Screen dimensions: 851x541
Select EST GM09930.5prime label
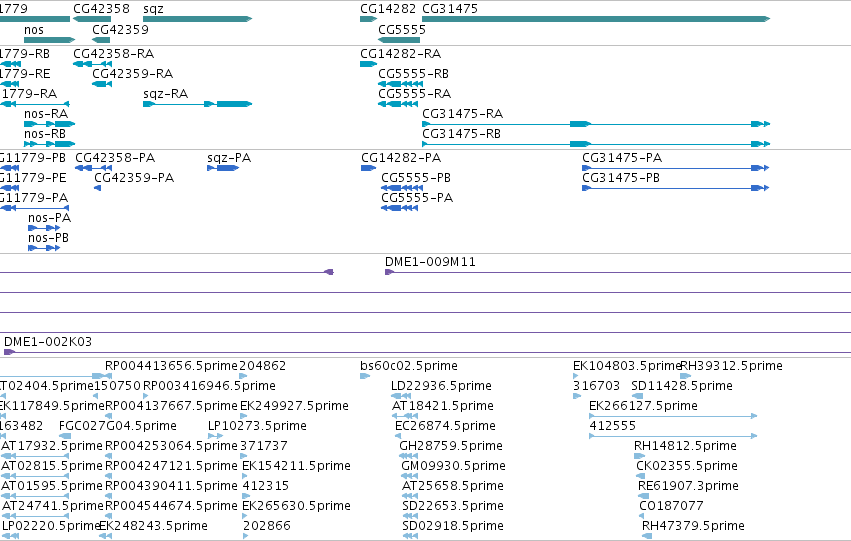click(x=454, y=466)
